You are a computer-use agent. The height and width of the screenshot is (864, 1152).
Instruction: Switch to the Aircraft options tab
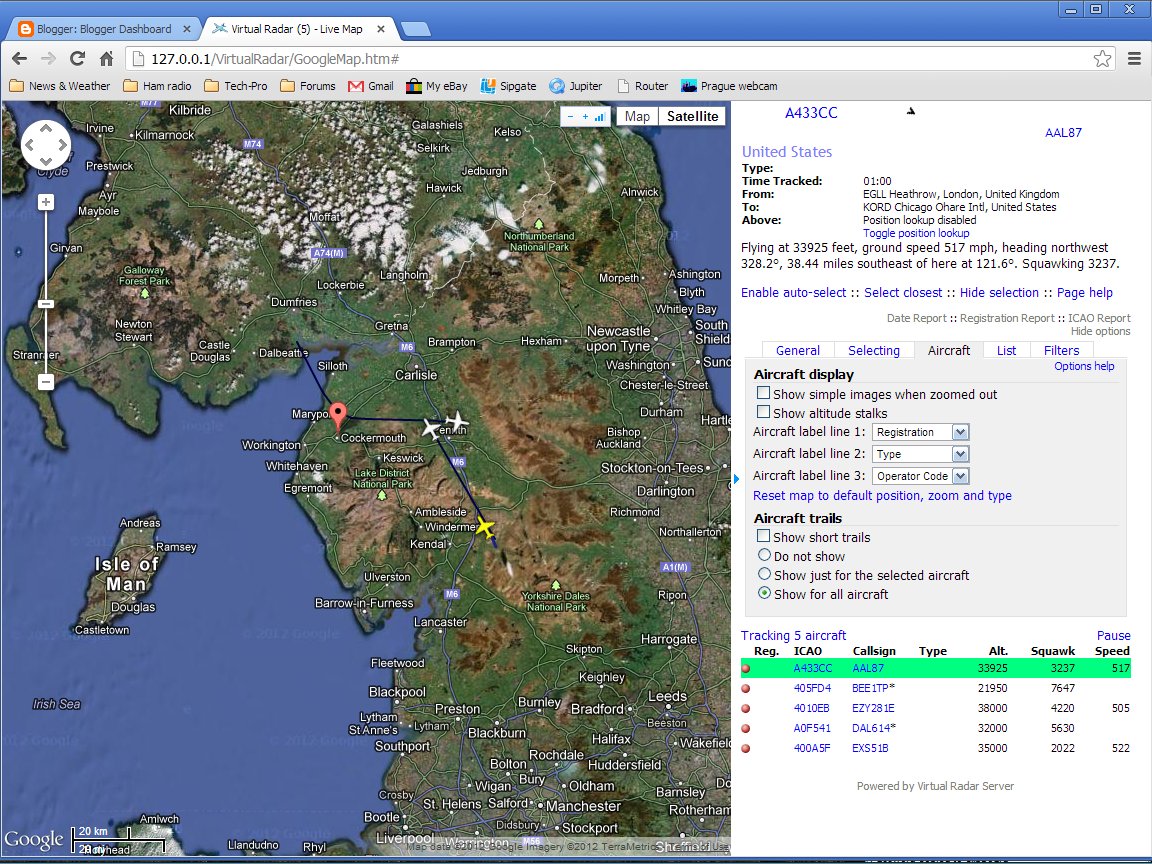(x=948, y=350)
